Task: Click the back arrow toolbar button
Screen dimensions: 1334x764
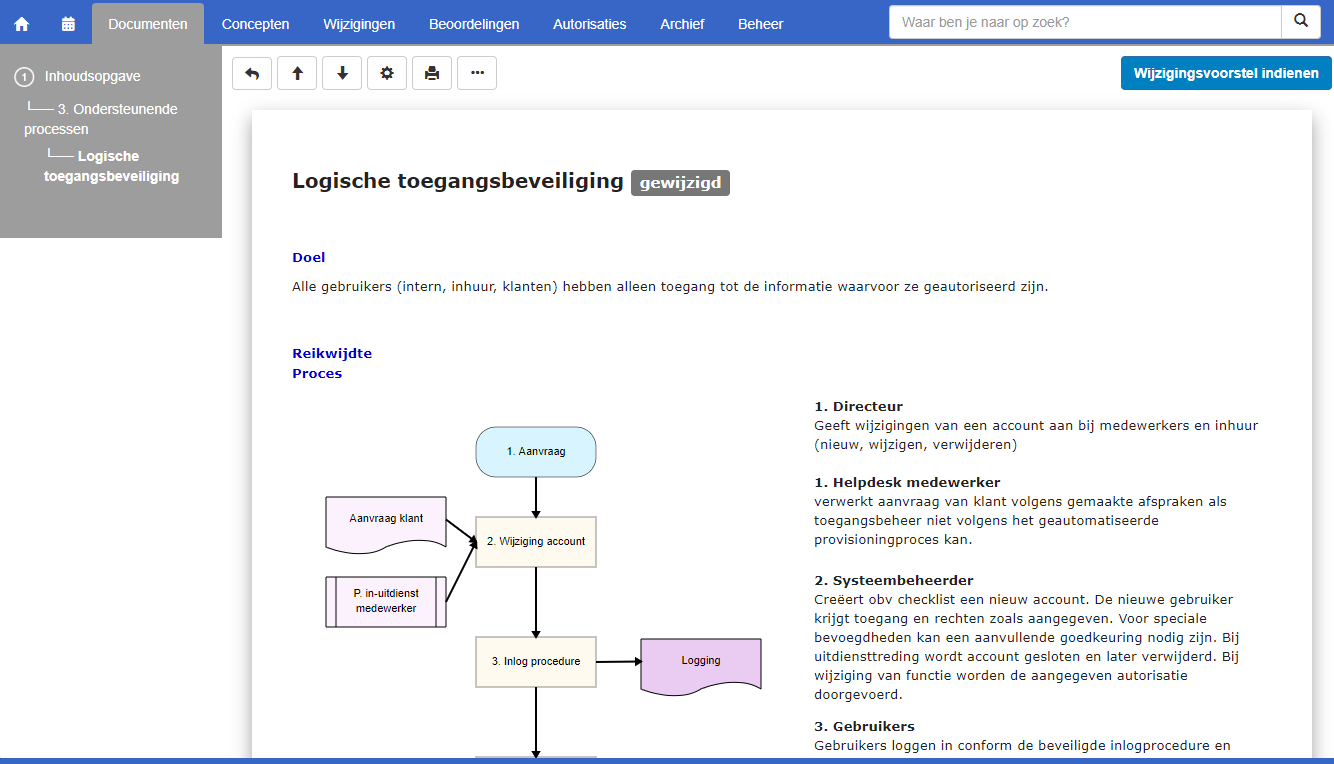Action: (252, 73)
